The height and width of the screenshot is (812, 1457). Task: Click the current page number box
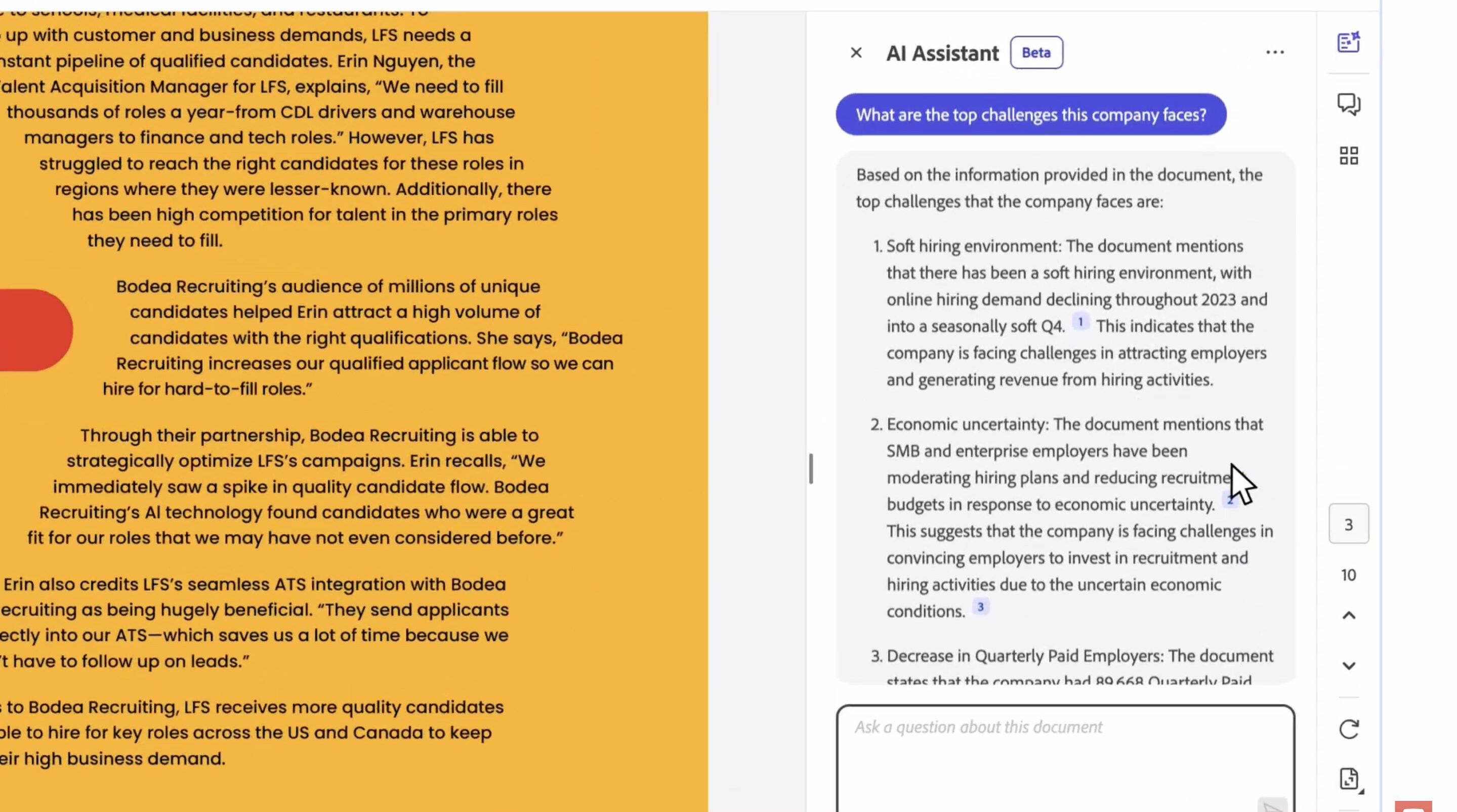click(1348, 524)
